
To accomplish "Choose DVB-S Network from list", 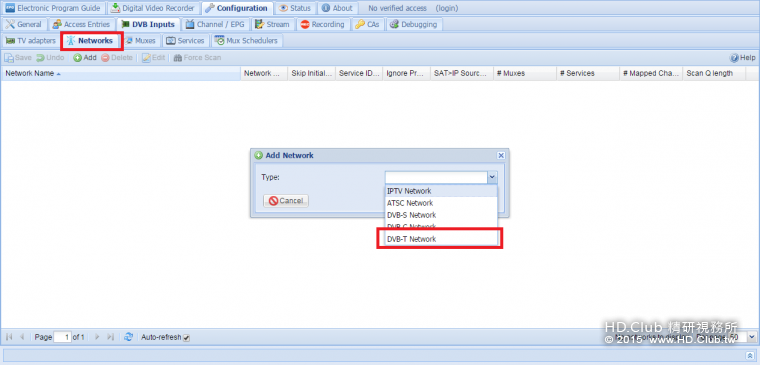I will (441, 215).
